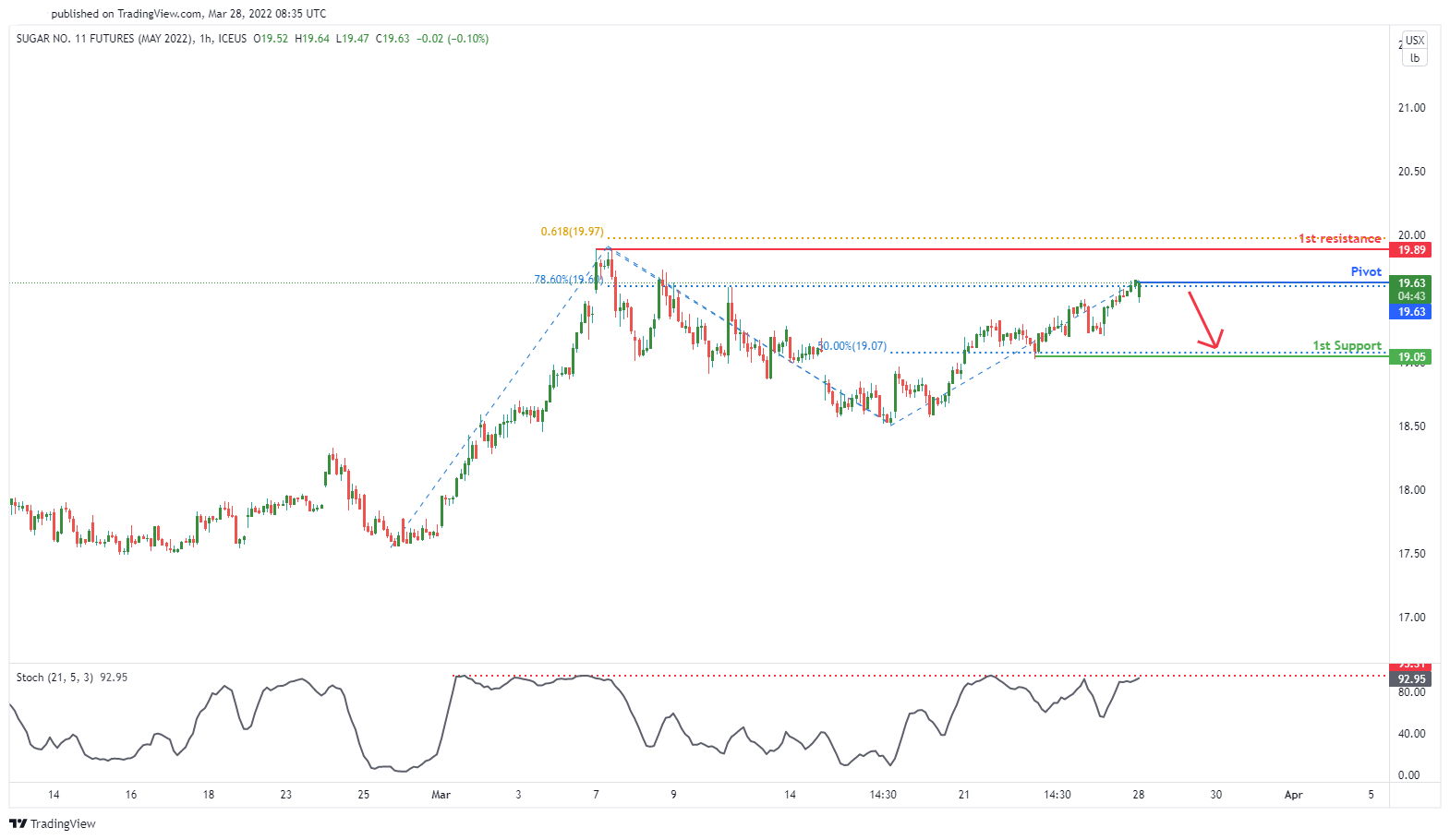This screenshot has width=1450, height=840.
Task: Click the SUGAR NO. 11 FUTURES symbol title
Action: click(x=105, y=39)
